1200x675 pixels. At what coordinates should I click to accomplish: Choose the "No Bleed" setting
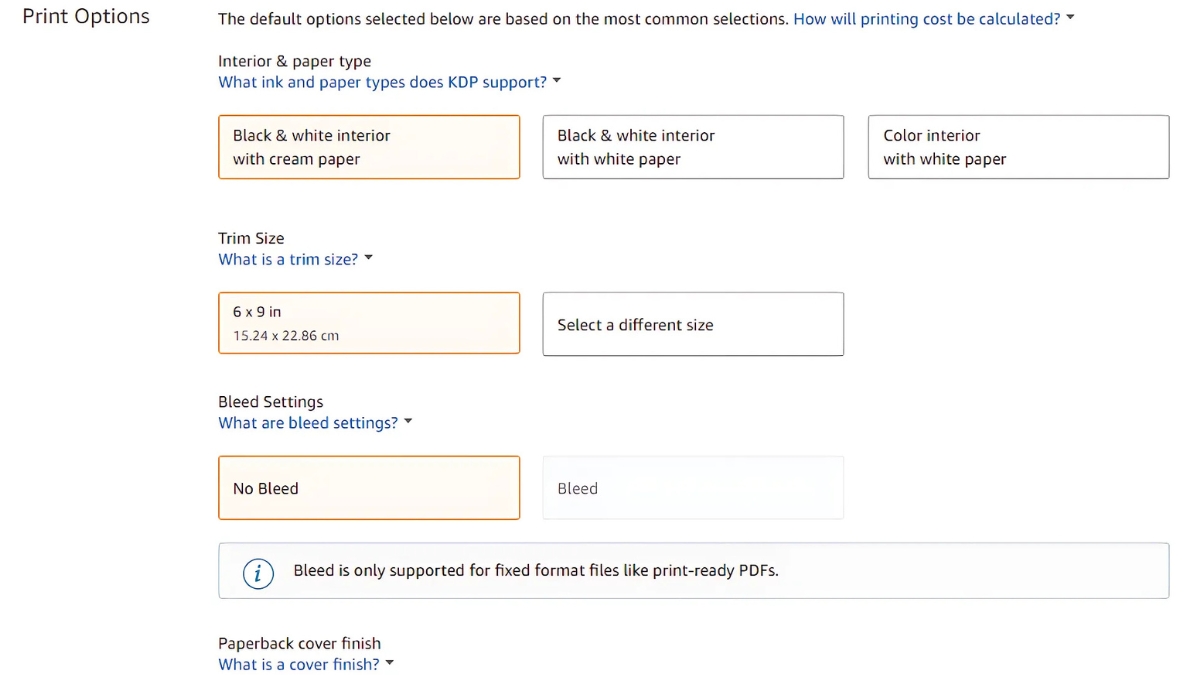[x=368, y=487]
